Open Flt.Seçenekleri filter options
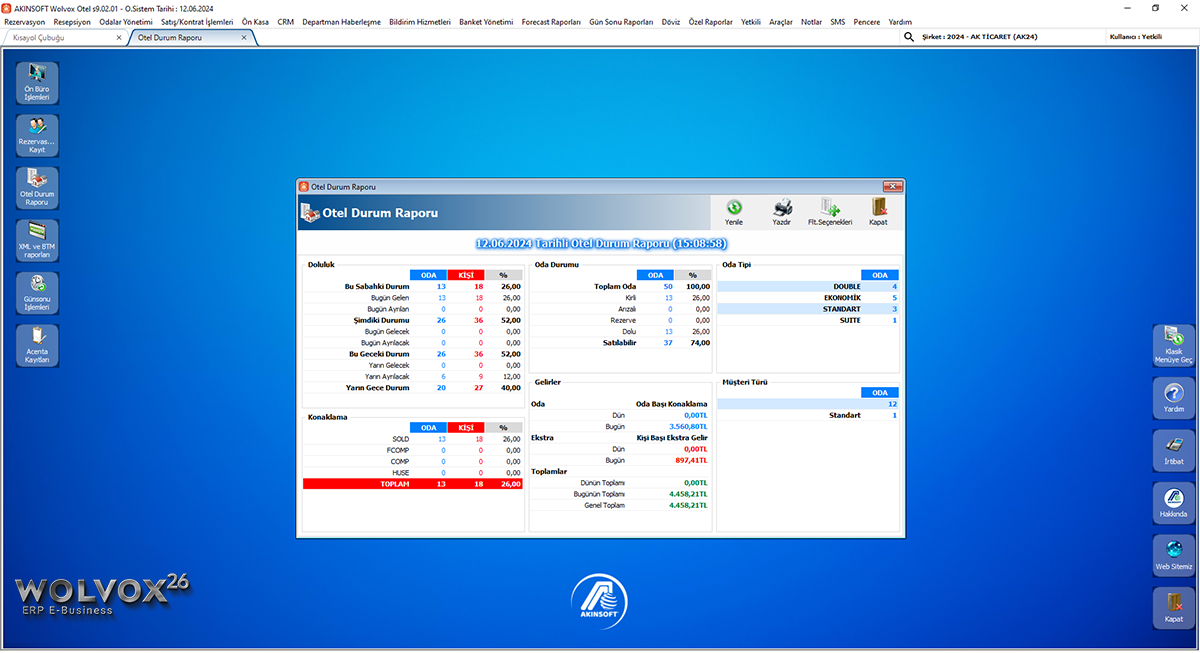 coord(829,211)
